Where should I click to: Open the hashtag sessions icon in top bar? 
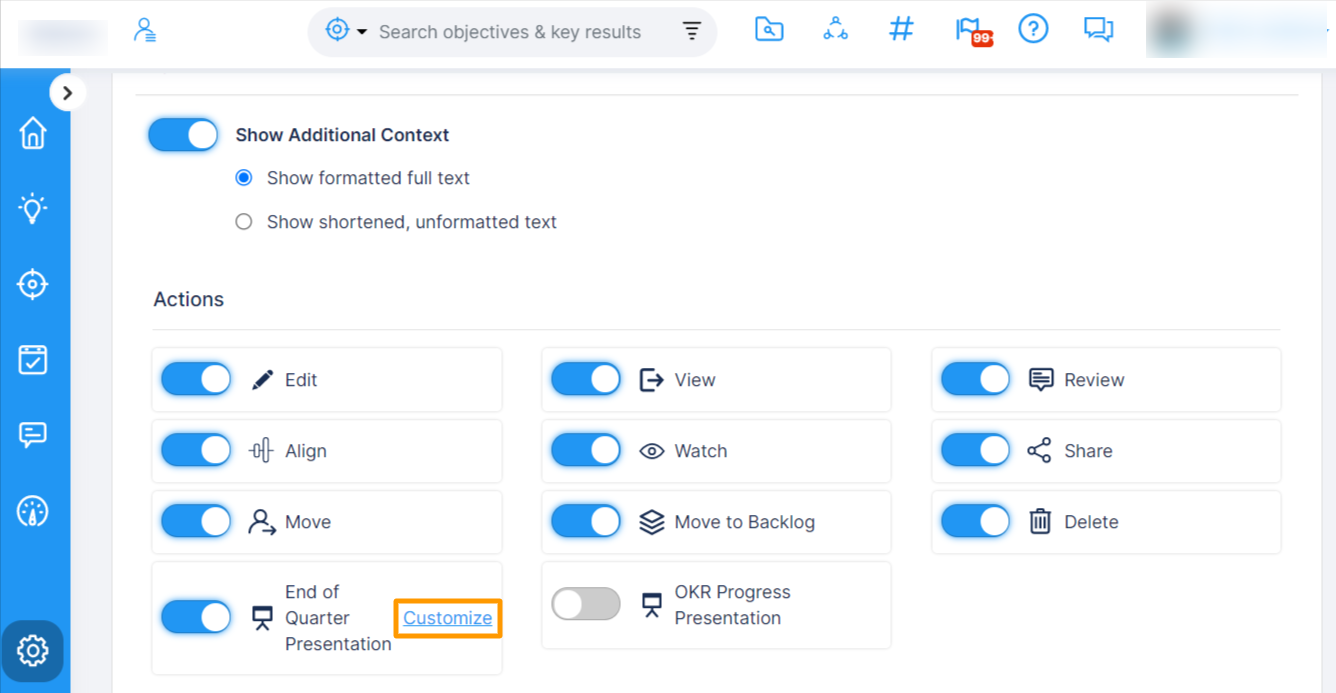[900, 29]
